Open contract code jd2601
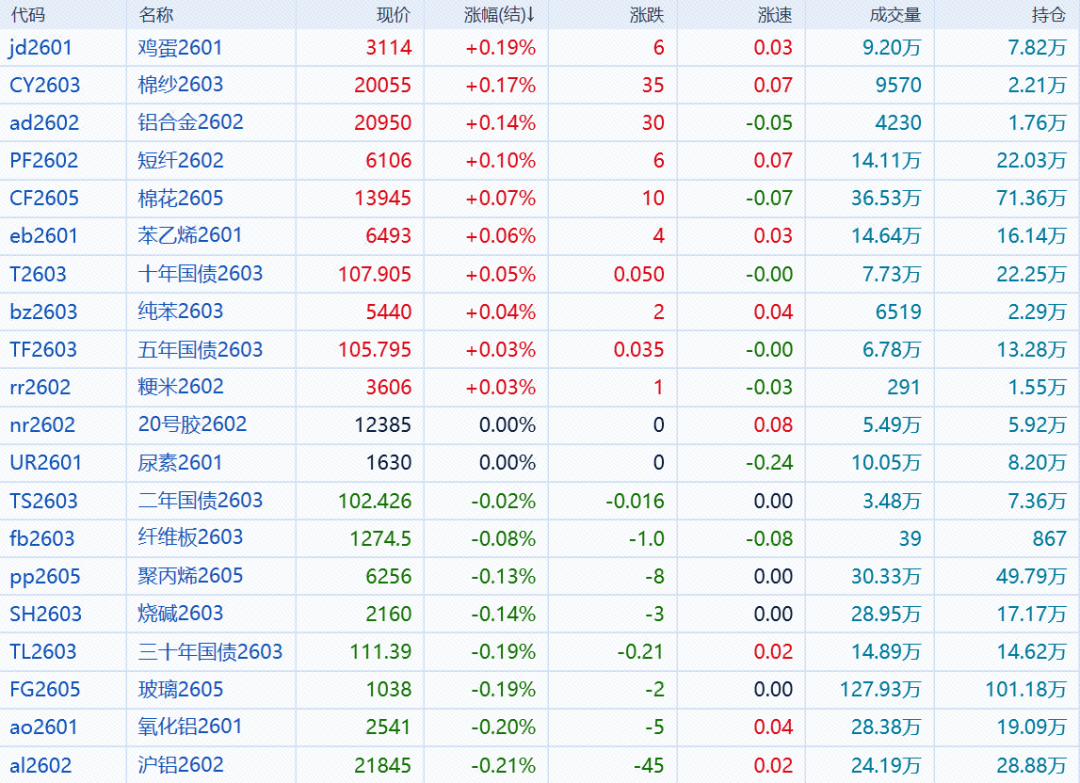The image size is (1080, 783). point(41,47)
